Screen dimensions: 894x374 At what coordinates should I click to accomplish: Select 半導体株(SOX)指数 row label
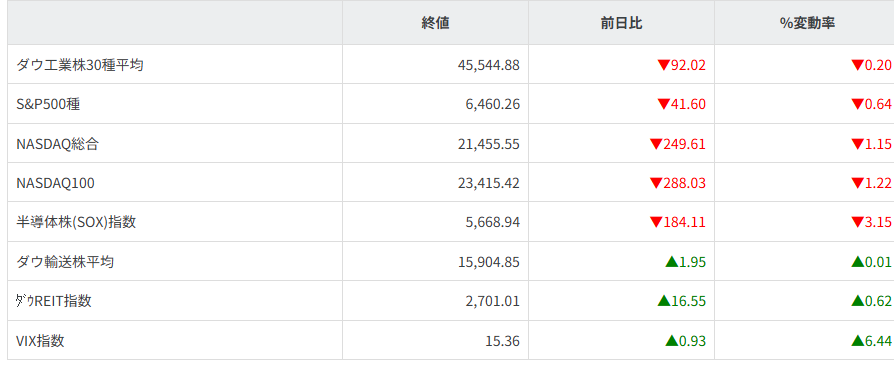(76, 222)
